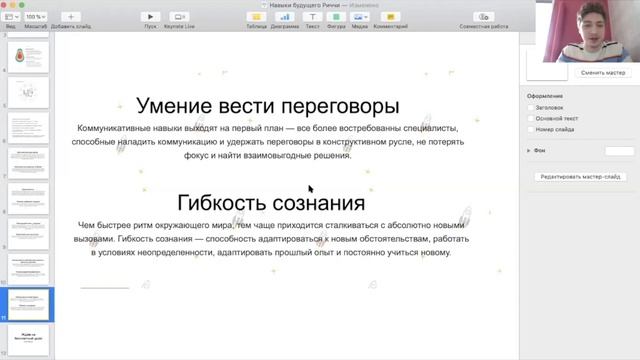Add a Comment (Комментарий)
This screenshot has height=360, width=640.
391,17
